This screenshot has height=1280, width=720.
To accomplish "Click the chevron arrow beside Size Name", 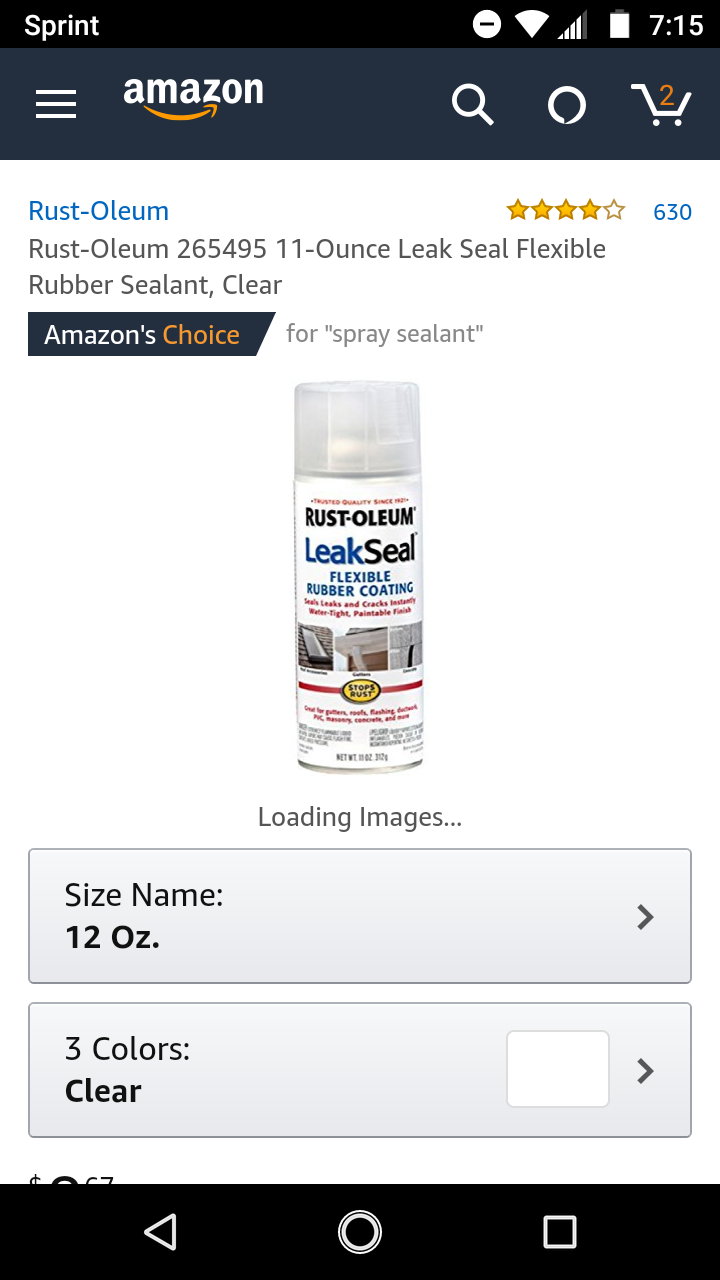I will pyautogui.click(x=646, y=917).
